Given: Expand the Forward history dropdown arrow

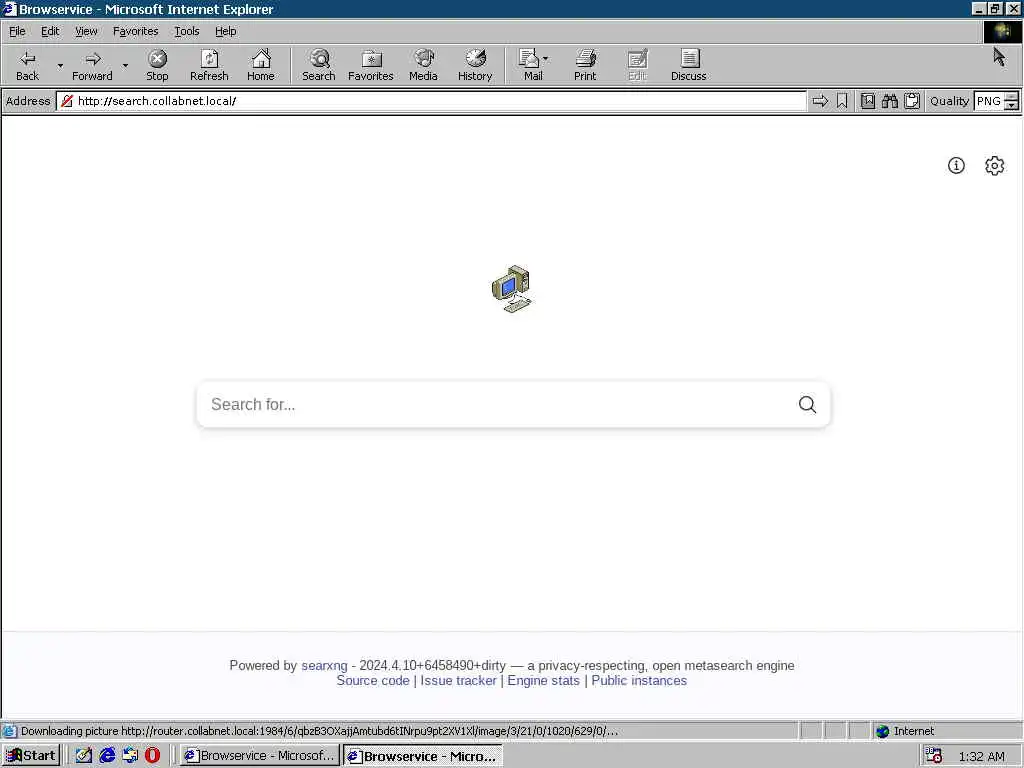Looking at the screenshot, I should click(x=125, y=65).
